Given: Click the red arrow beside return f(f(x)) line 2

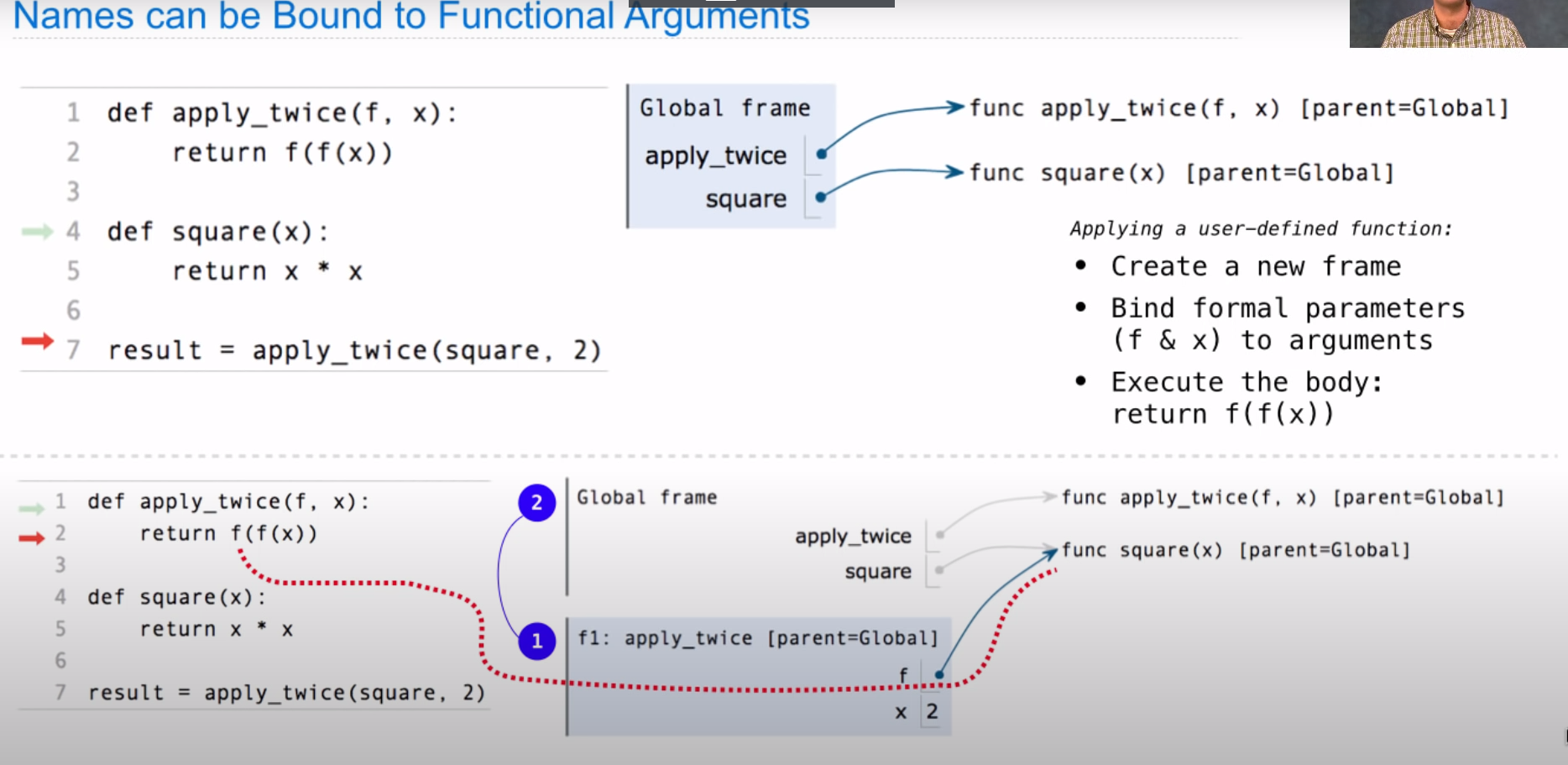Looking at the screenshot, I should coord(31,537).
